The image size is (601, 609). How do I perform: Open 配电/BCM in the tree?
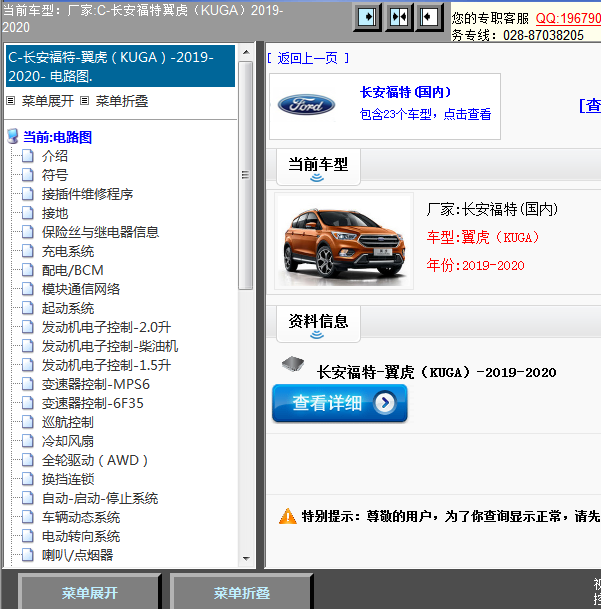[x=73, y=270]
